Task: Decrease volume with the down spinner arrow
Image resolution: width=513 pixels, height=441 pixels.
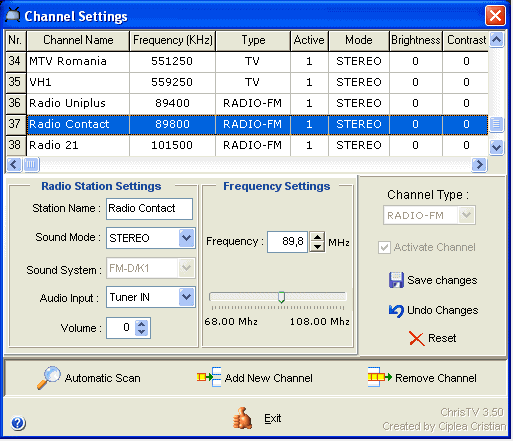Action: (142, 332)
